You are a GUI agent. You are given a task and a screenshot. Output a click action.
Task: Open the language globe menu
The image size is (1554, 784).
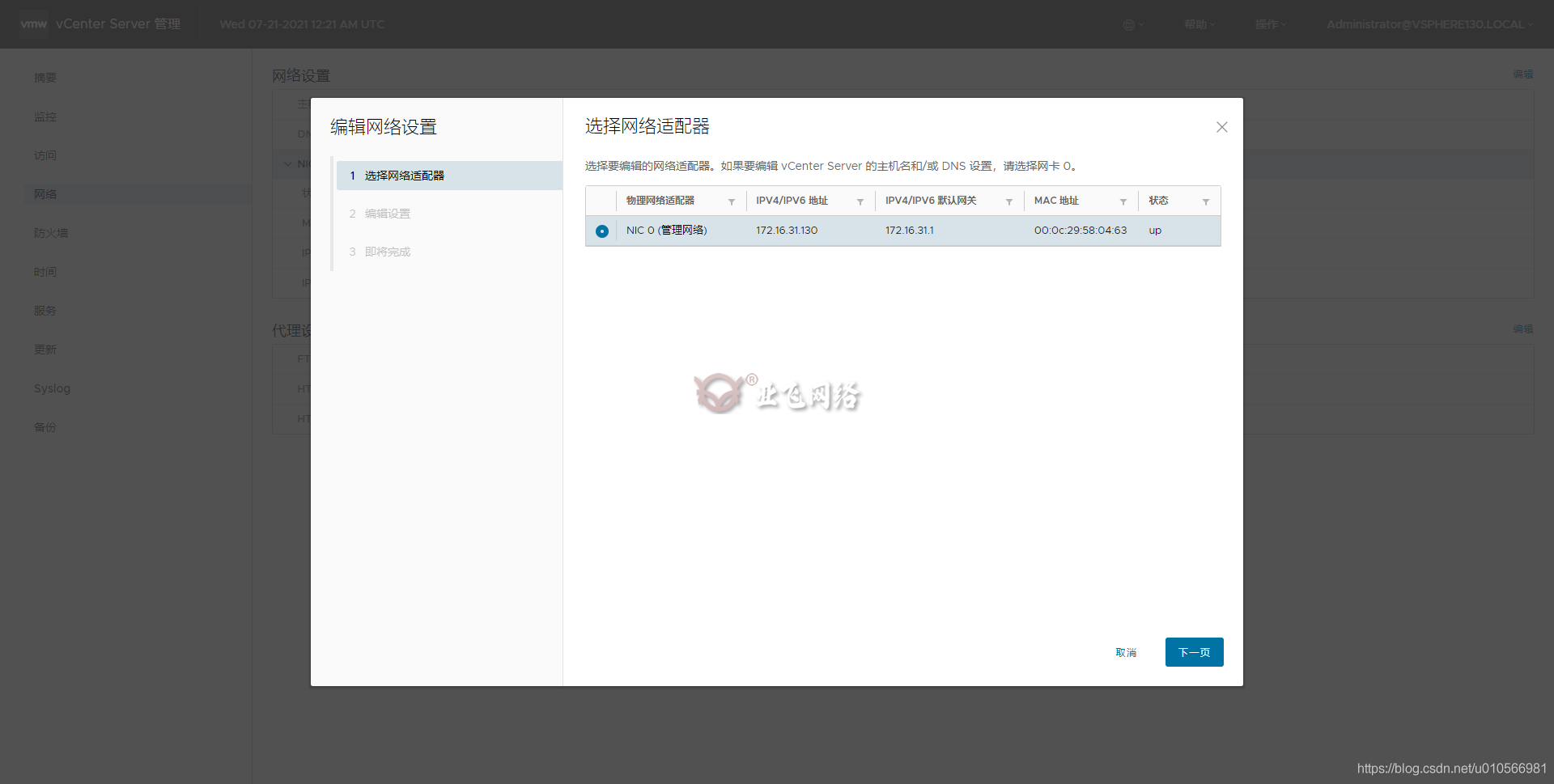(x=1133, y=24)
